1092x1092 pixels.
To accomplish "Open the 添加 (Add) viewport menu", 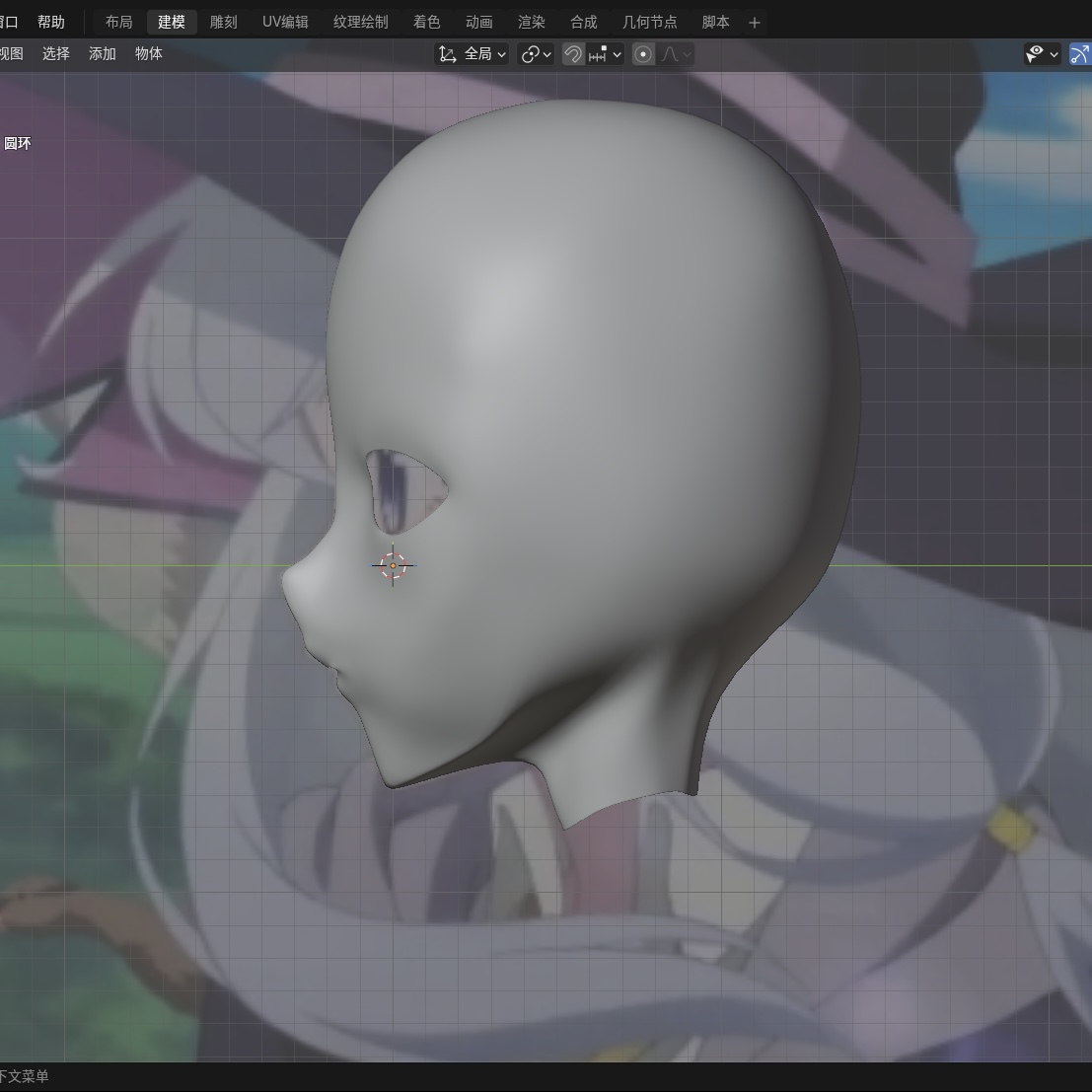I will [102, 53].
